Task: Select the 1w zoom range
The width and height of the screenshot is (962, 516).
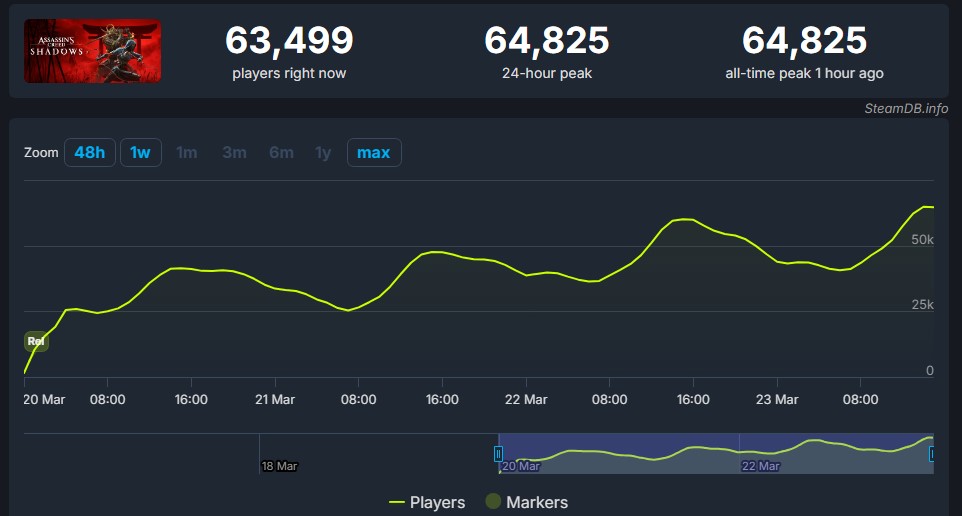Action: click(140, 152)
